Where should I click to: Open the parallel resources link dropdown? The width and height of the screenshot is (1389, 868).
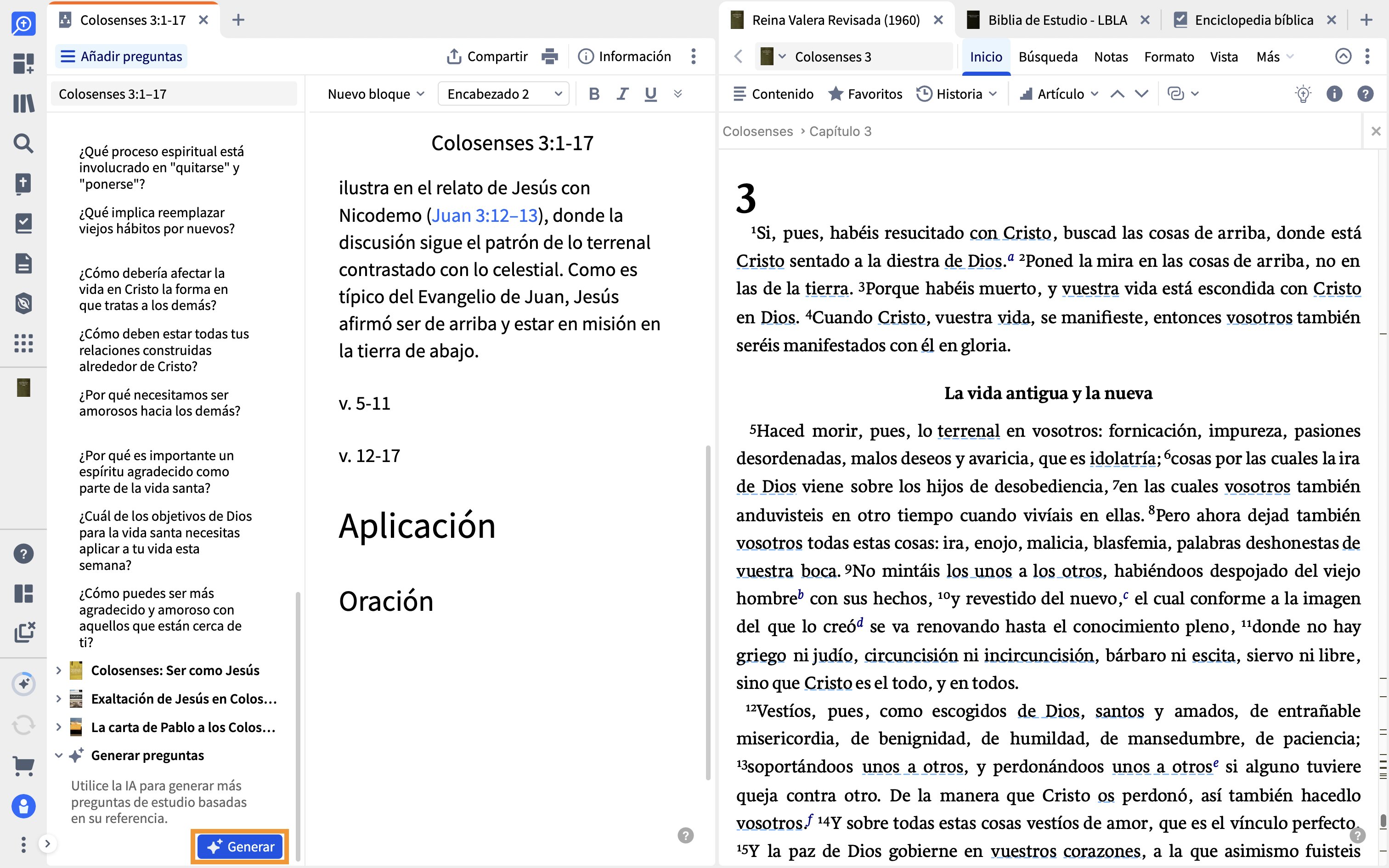click(x=1183, y=94)
